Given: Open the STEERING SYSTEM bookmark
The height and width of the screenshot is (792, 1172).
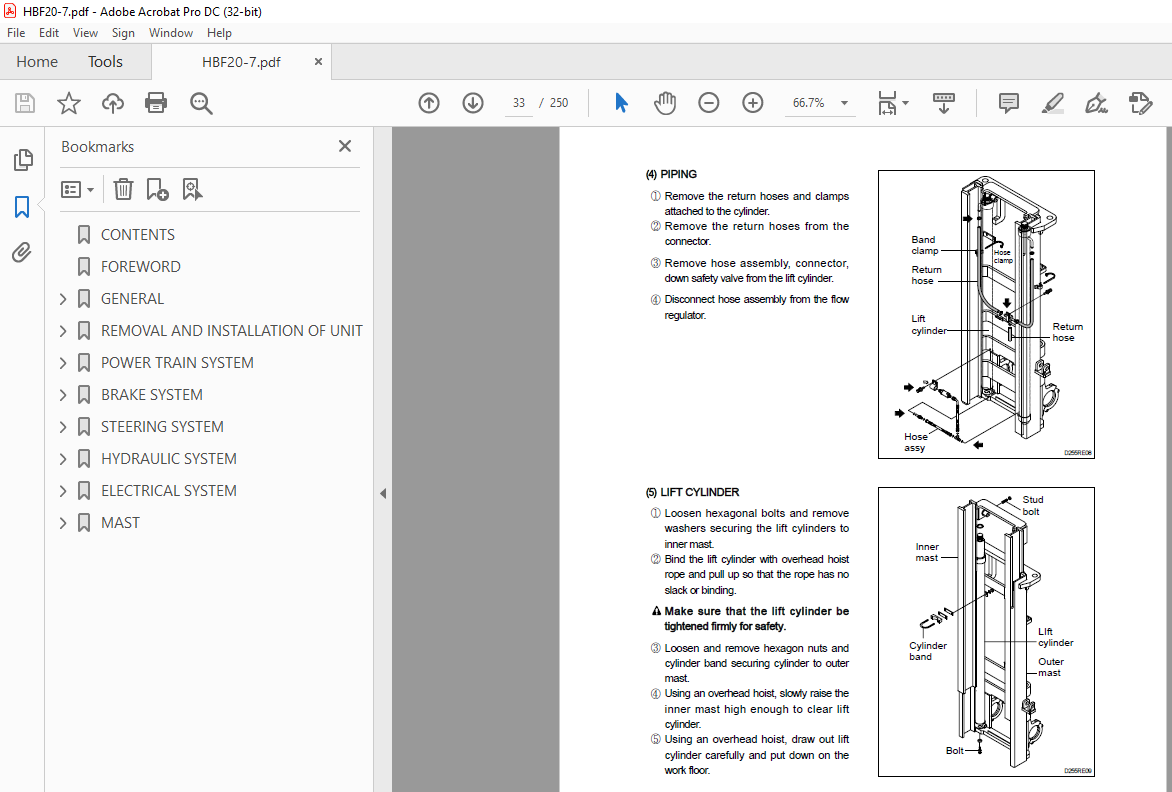Looking at the screenshot, I should point(162,427).
